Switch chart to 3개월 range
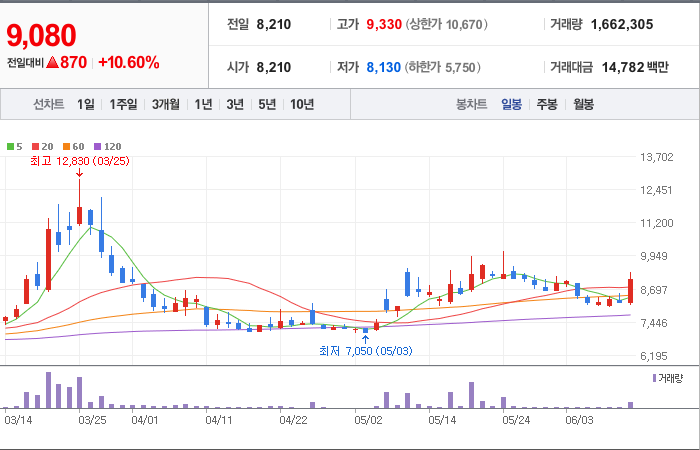The image size is (700, 450). pos(166,104)
